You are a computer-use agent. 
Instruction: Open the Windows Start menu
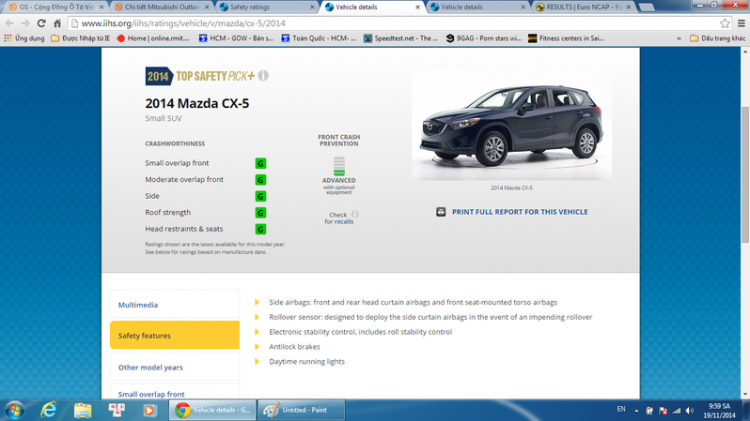point(15,410)
